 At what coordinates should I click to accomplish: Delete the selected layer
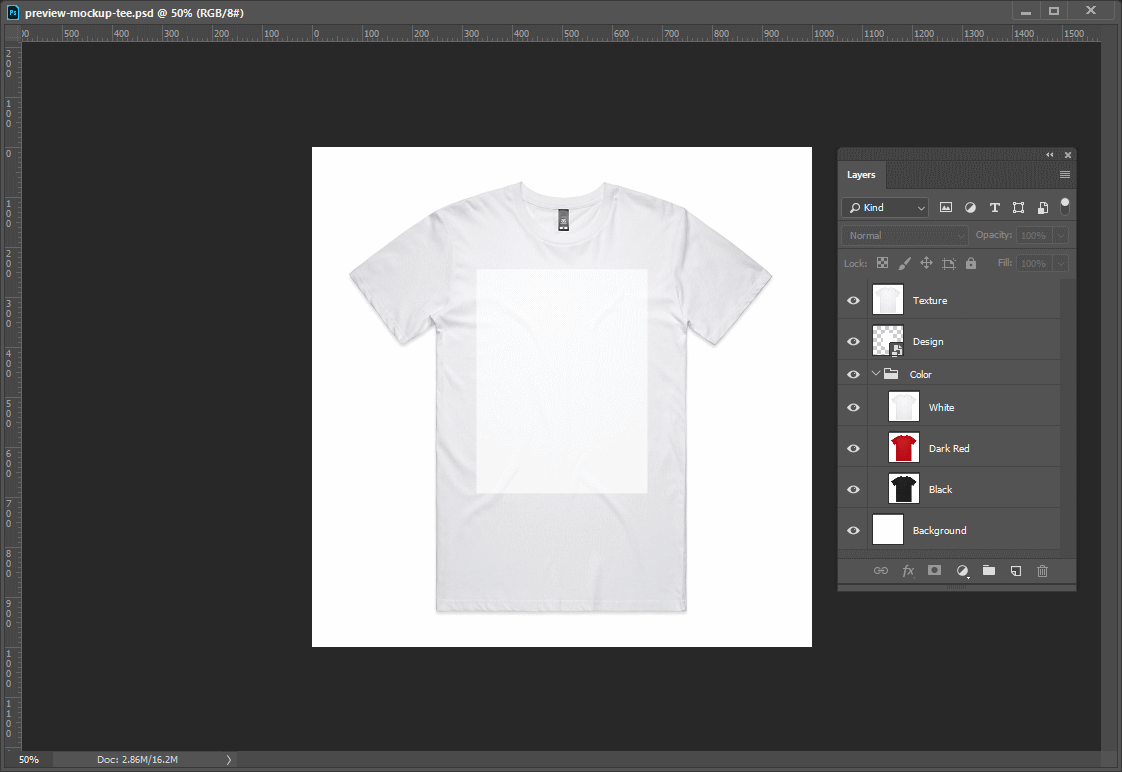tap(1042, 570)
